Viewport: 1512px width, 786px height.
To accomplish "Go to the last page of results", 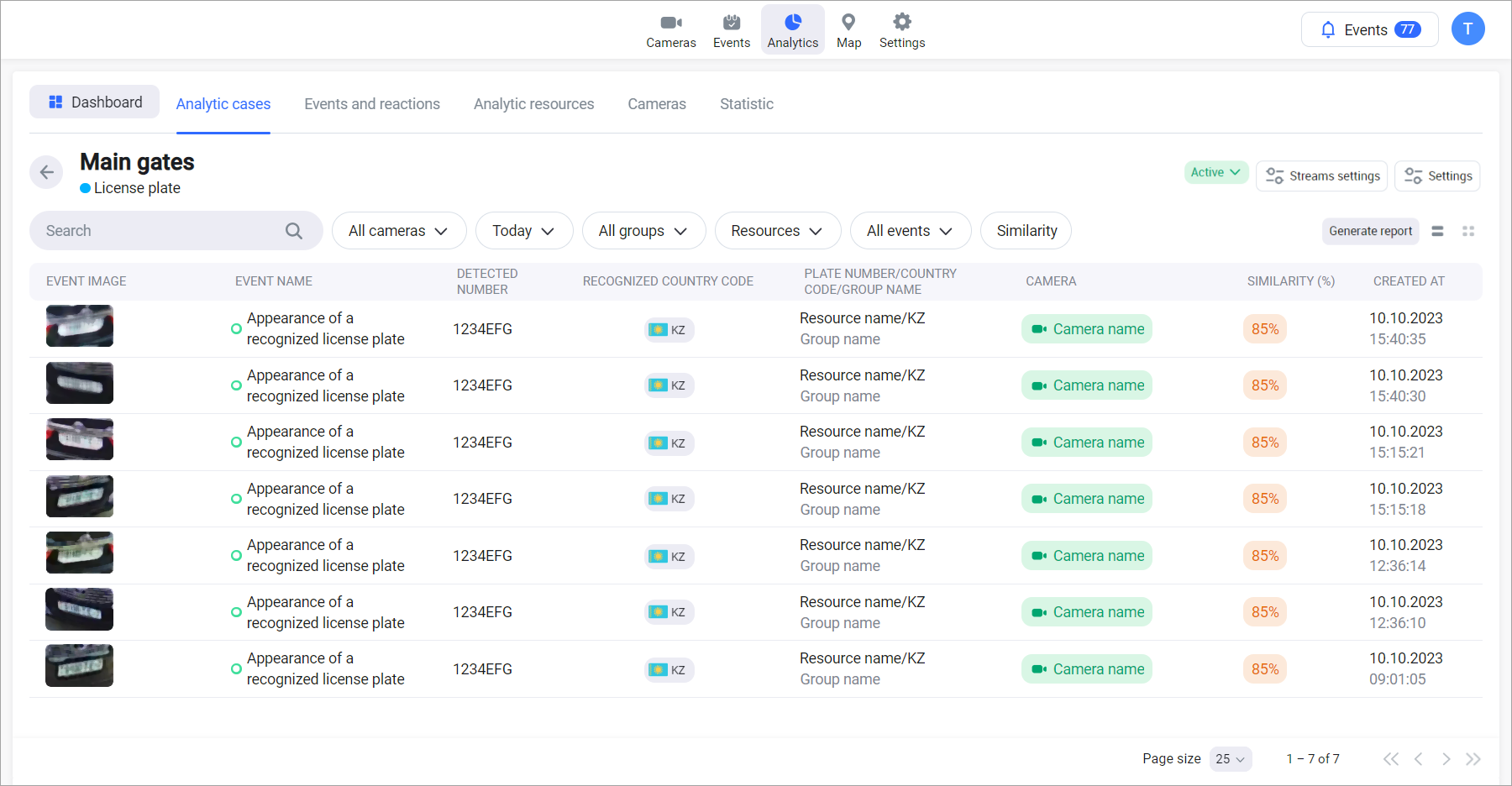I will pos(1473,759).
